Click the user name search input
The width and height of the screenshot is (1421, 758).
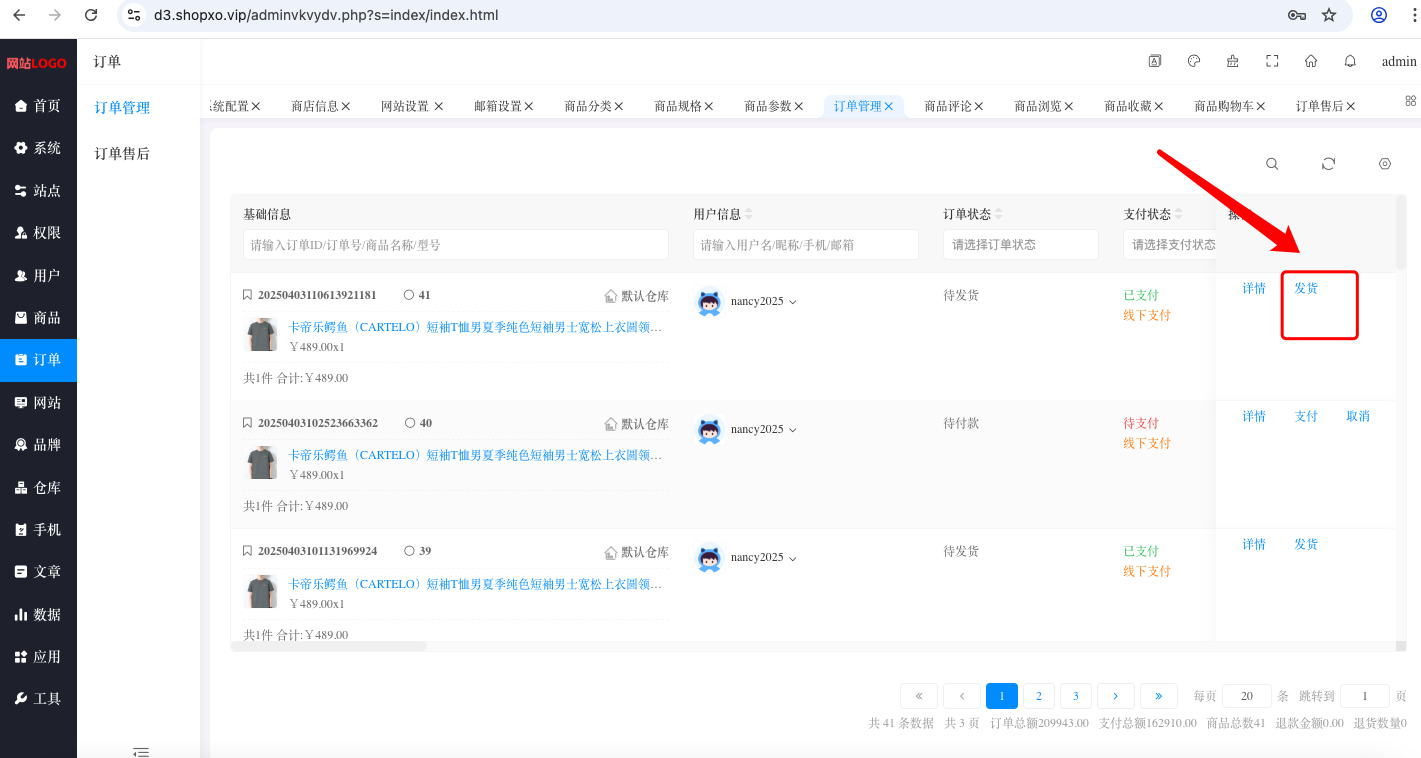click(806, 244)
